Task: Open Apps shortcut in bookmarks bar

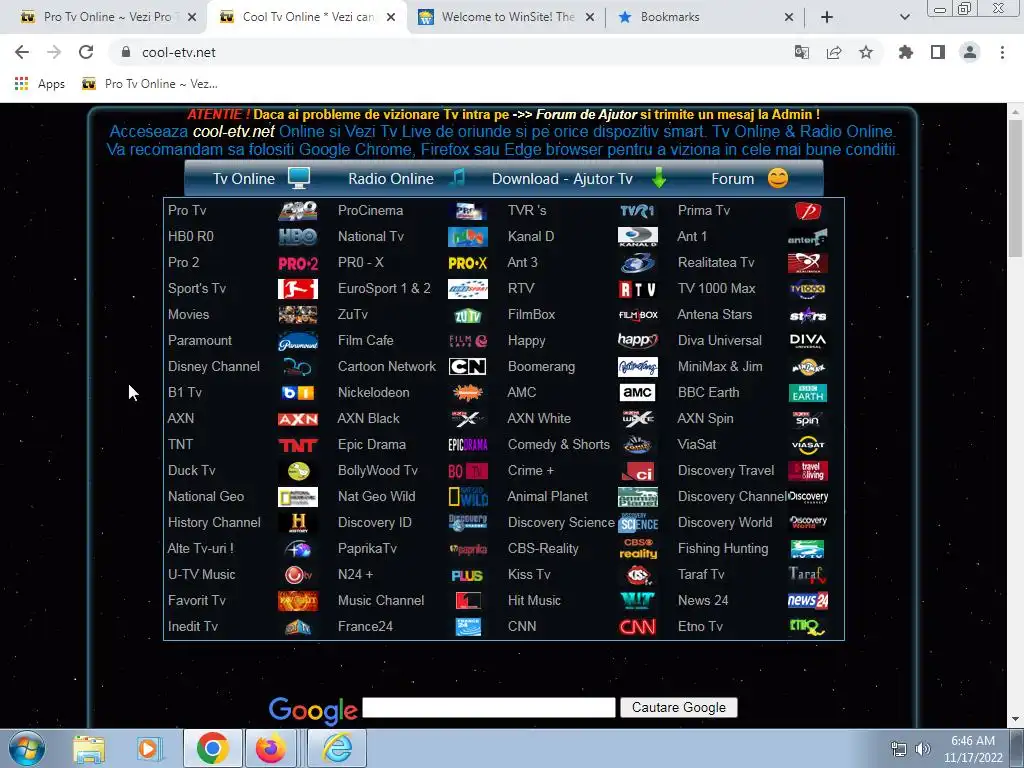Action: [40, 84]
